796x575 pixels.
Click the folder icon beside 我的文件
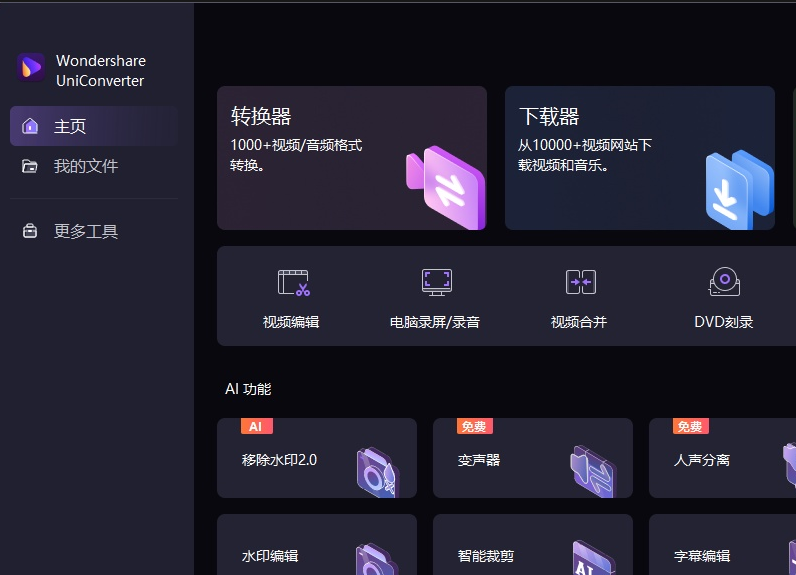[x=29, y=166]
